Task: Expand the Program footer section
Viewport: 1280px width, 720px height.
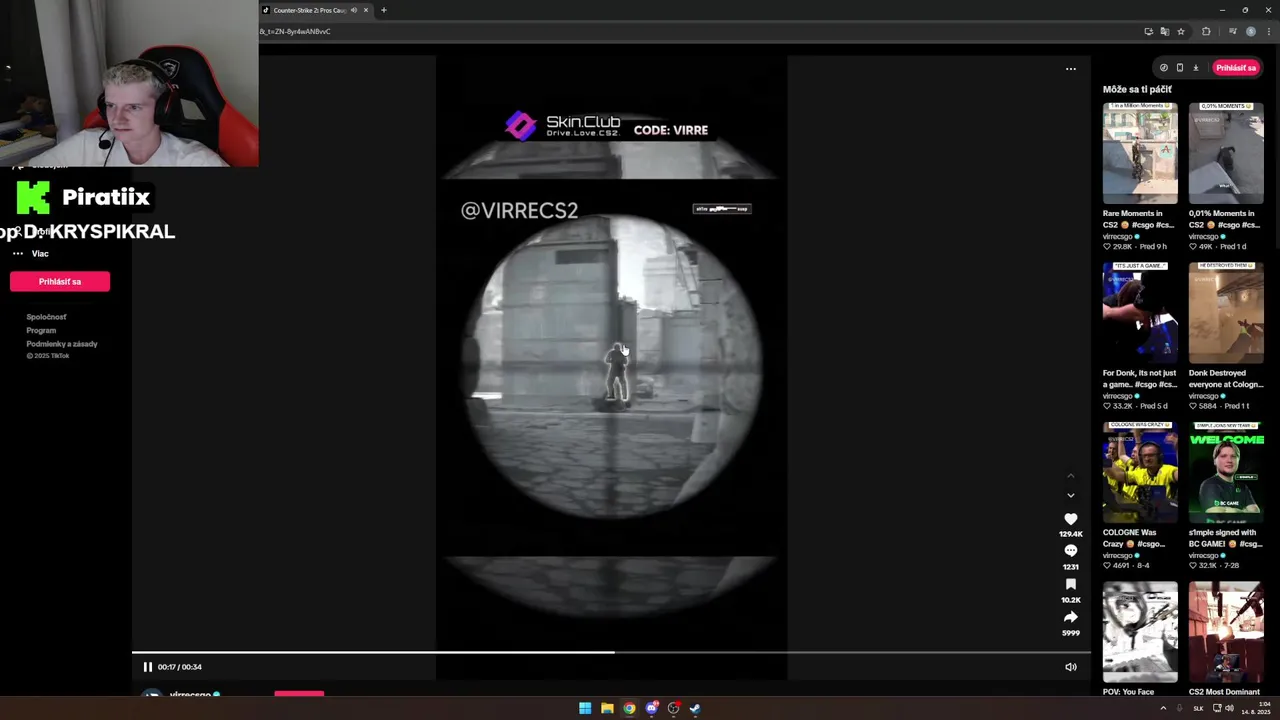Action: click(x=41, y=330)
